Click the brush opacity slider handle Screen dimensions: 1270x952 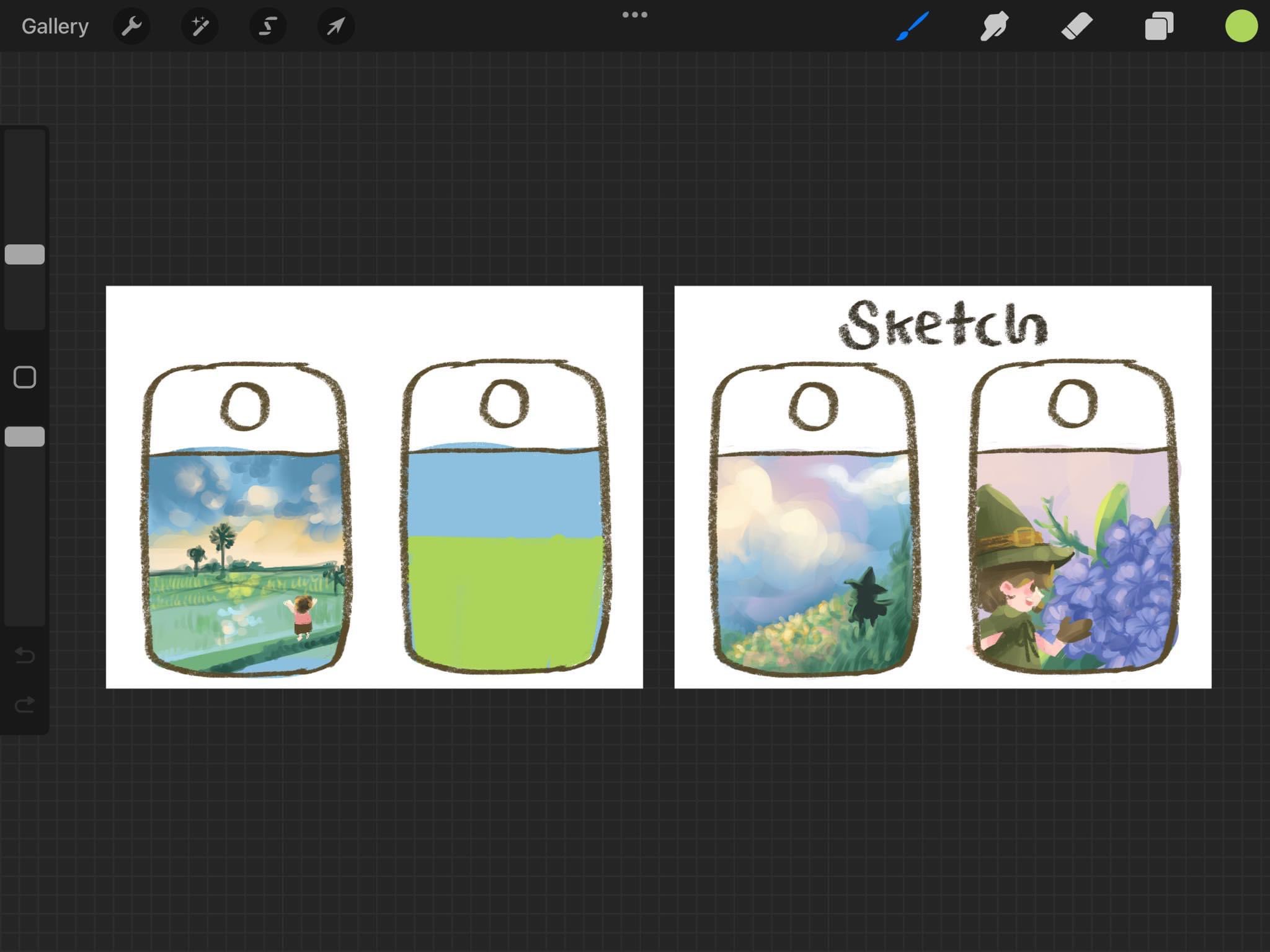point(25,436)
